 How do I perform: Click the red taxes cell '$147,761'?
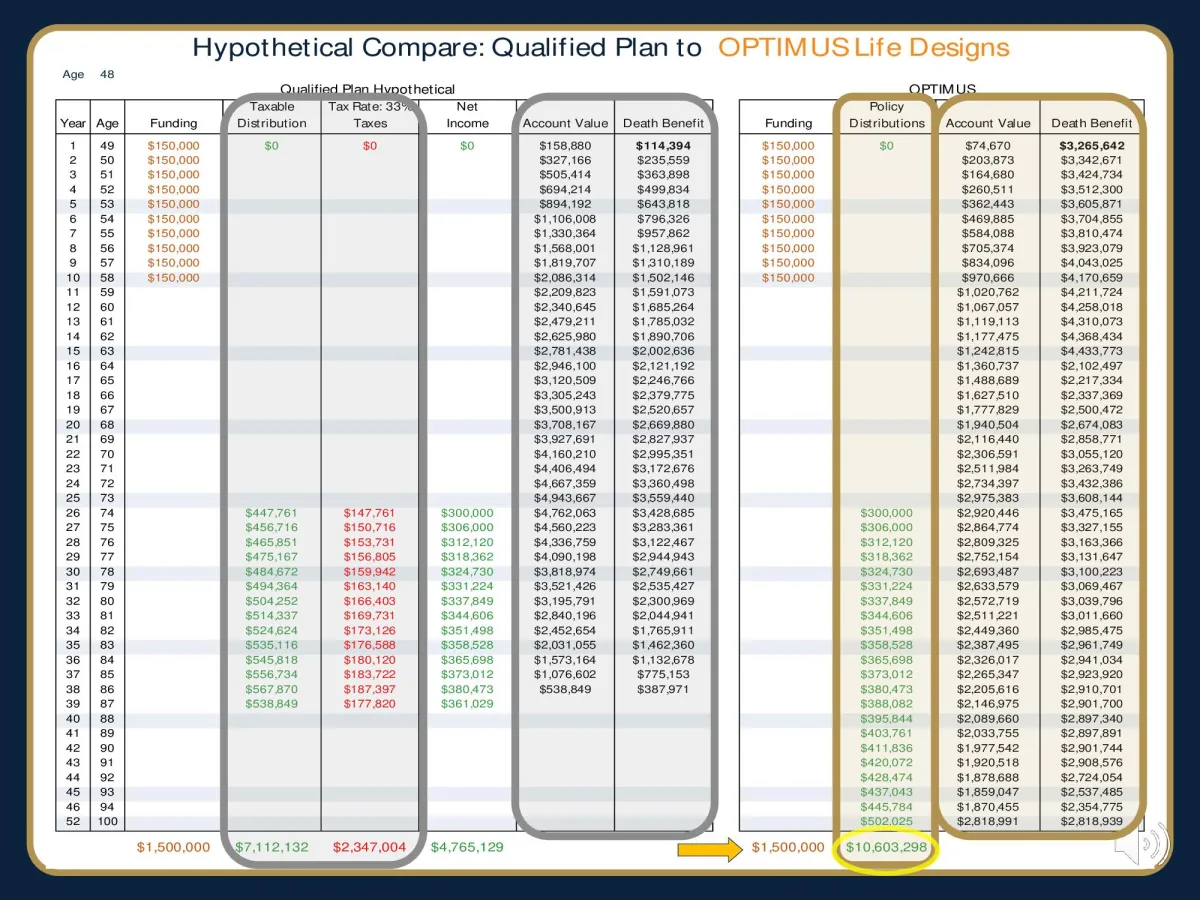coord(369,513)
